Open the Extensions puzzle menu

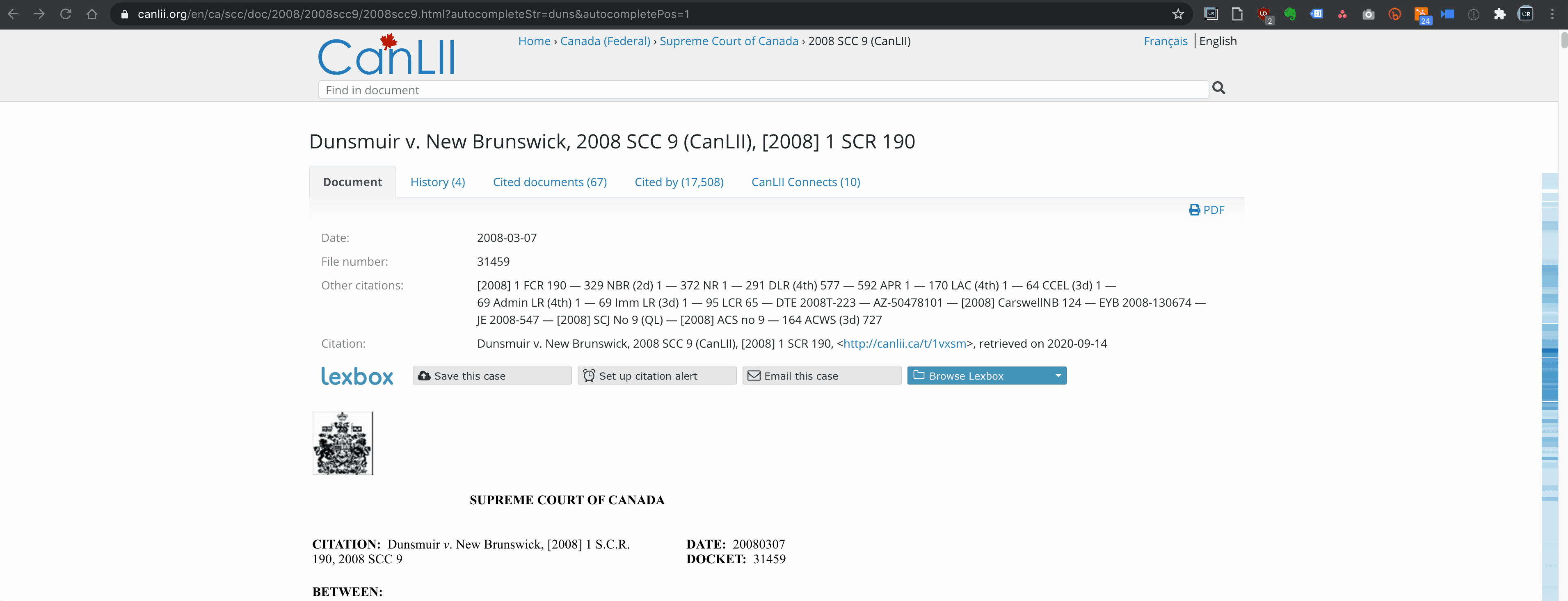[x=1499, y=14]
